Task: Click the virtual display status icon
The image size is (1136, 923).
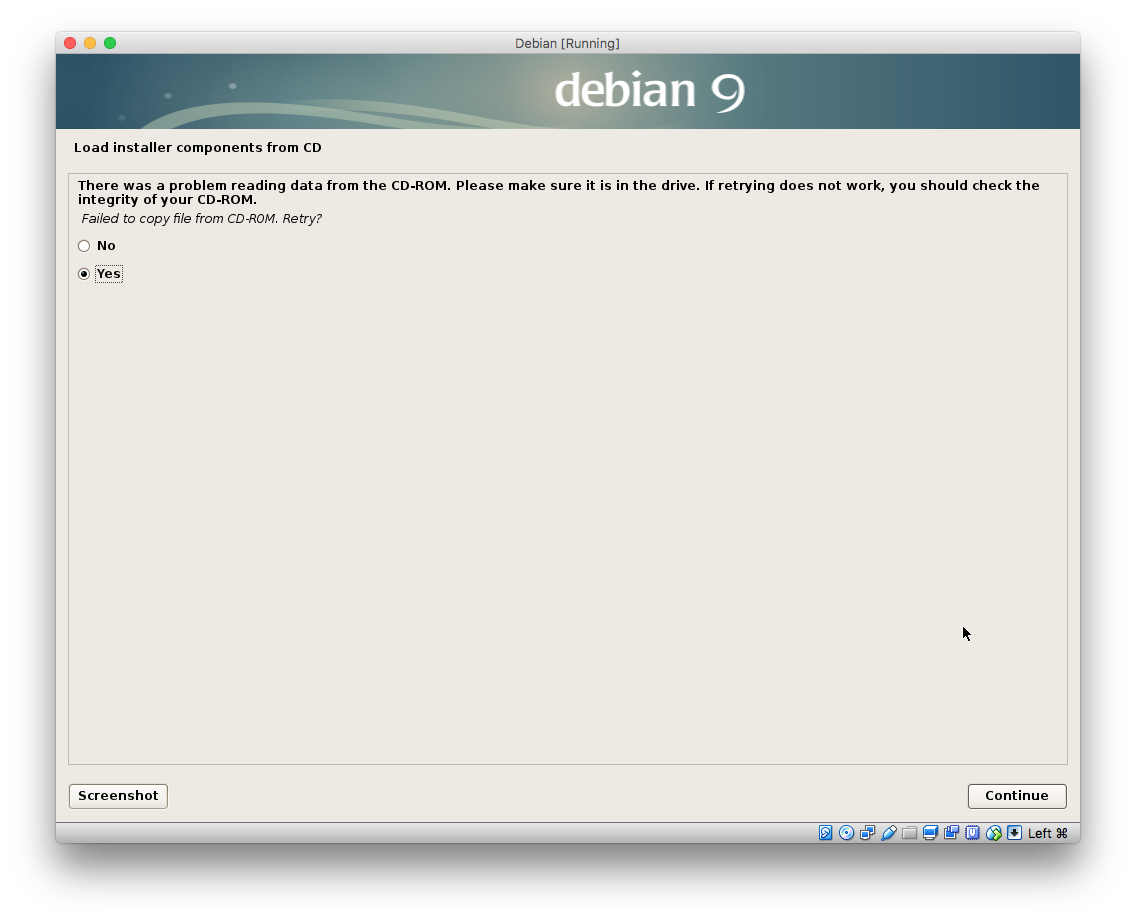Action: (930, 833)
